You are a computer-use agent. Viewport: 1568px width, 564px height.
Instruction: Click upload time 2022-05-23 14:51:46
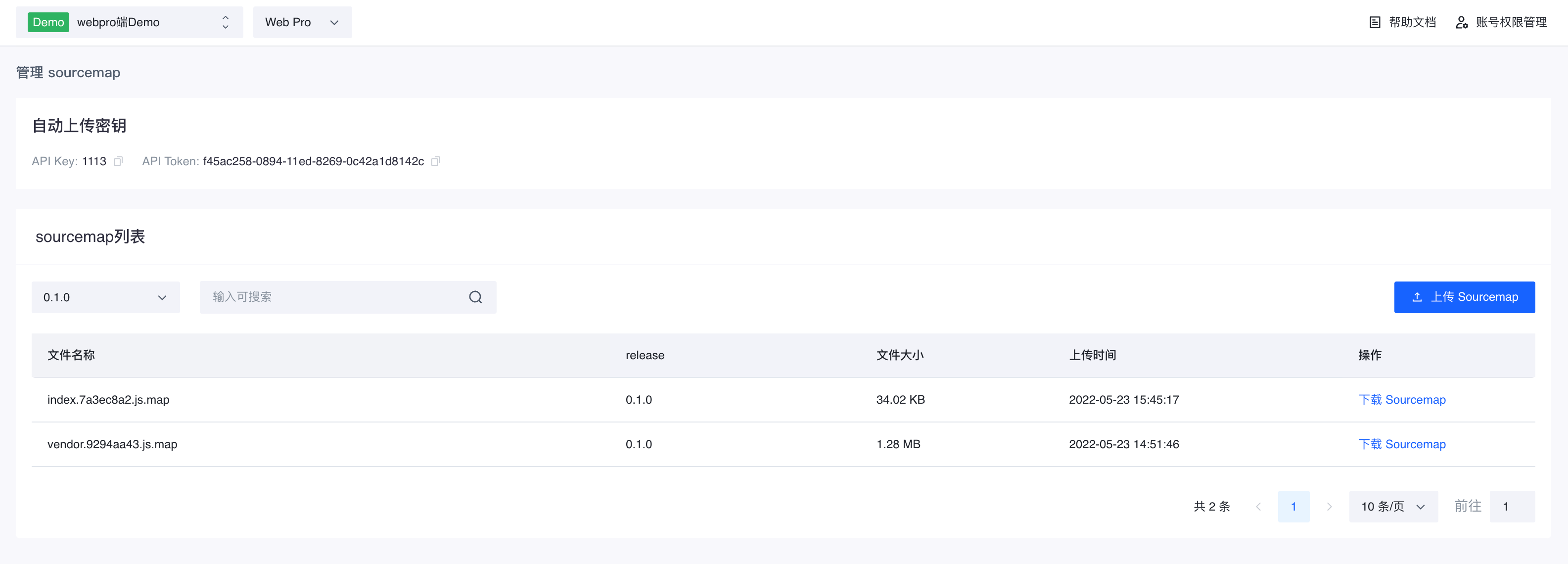[1124, 445]
